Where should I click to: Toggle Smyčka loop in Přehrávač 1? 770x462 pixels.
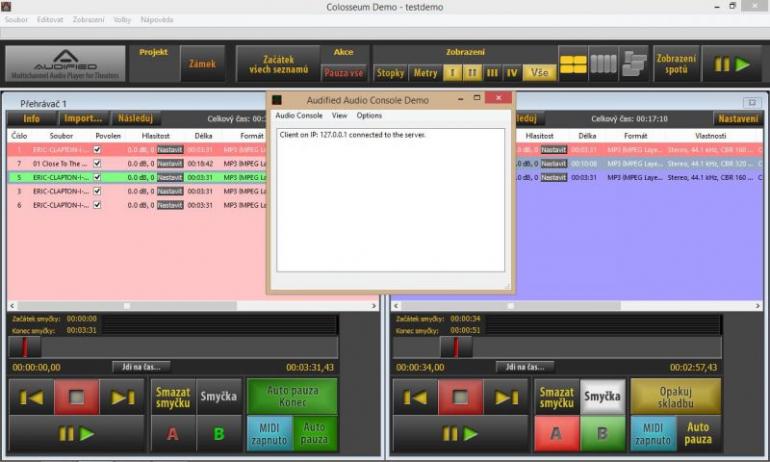[219, 396]
